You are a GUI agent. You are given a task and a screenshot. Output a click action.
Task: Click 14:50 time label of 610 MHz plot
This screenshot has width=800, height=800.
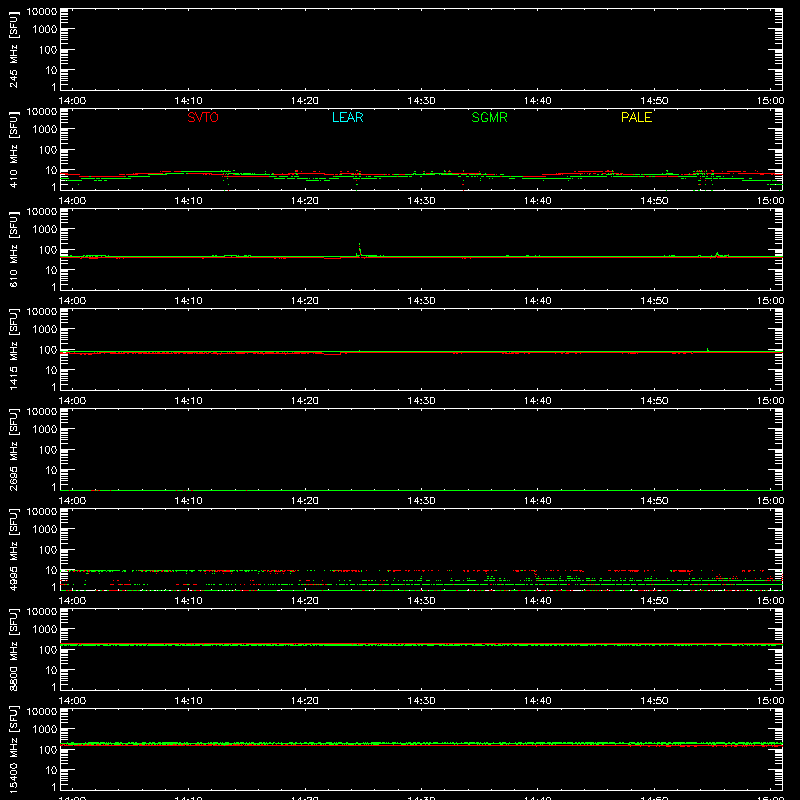pyautogui.click(x=654, y=301)
